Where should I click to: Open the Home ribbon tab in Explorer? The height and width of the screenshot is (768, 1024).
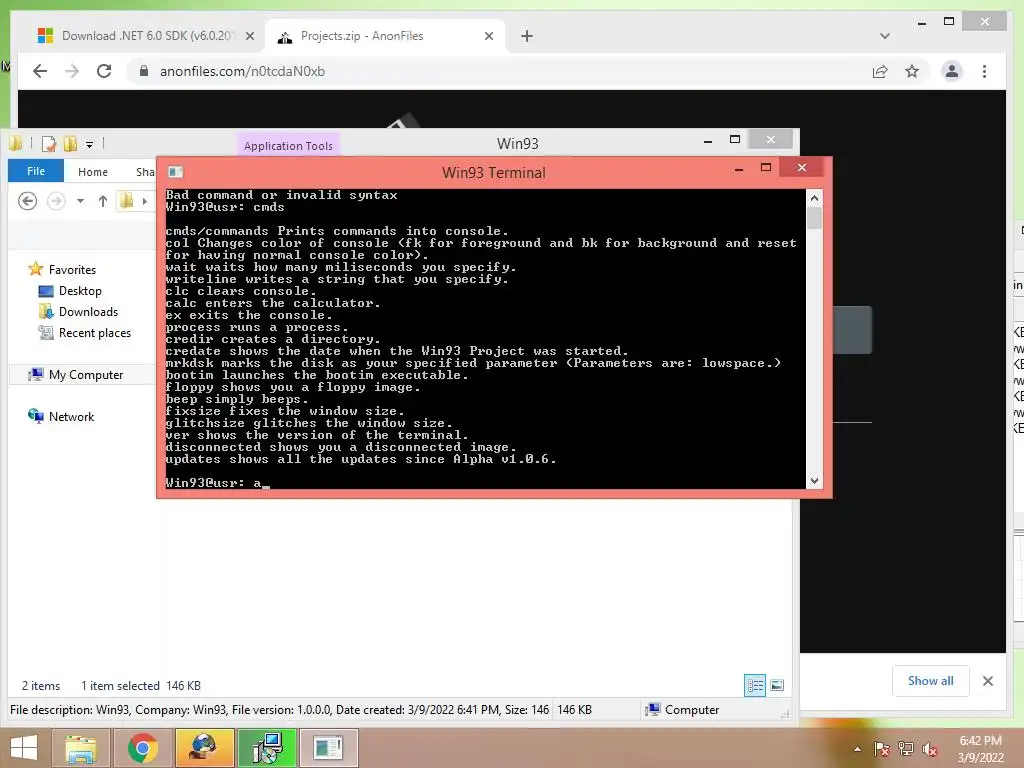coord(93,172)
